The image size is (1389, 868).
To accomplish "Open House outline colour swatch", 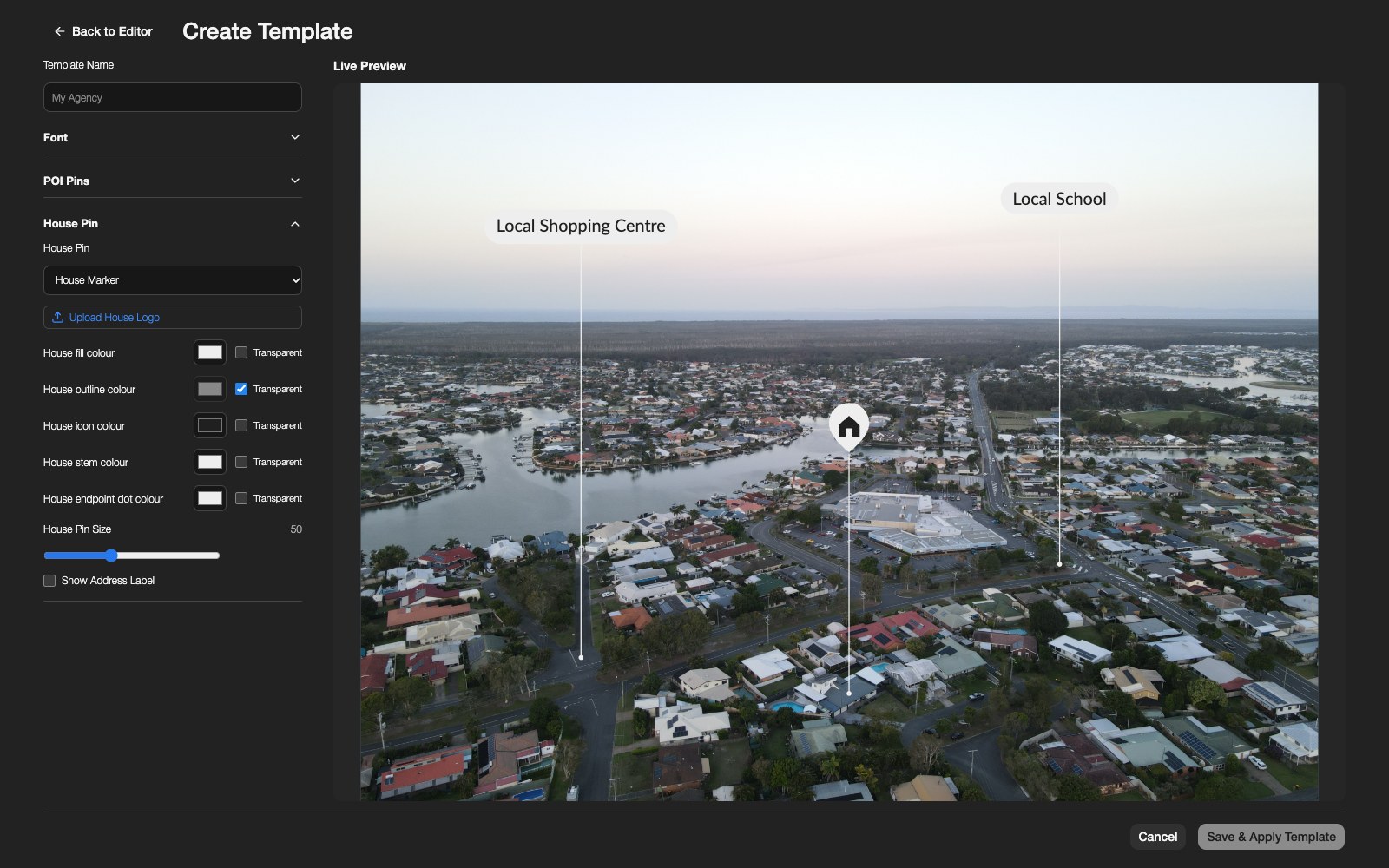I will [x=210, y=389].
